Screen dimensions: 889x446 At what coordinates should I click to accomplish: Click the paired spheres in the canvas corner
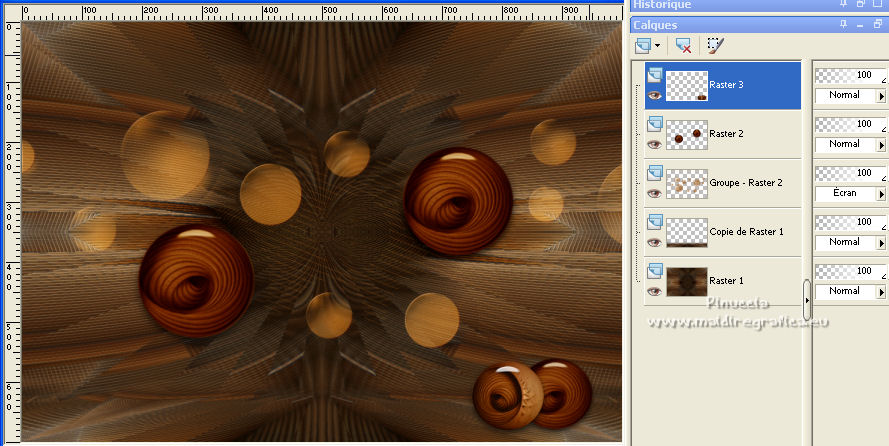pyautogui.click(x=532, y=394)
